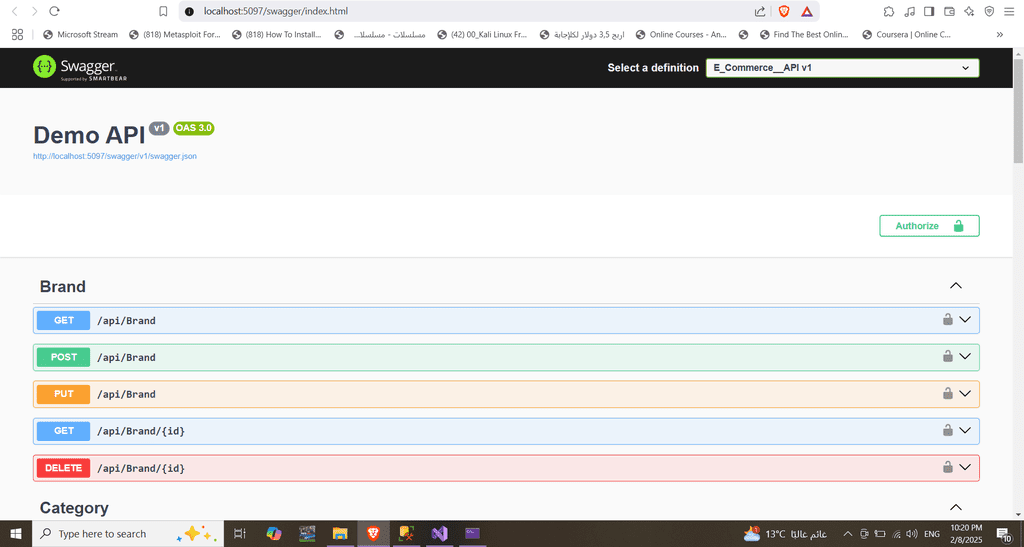Open the weather widget showing 13°C
The image size is (1024, 547).
[784, 534]
